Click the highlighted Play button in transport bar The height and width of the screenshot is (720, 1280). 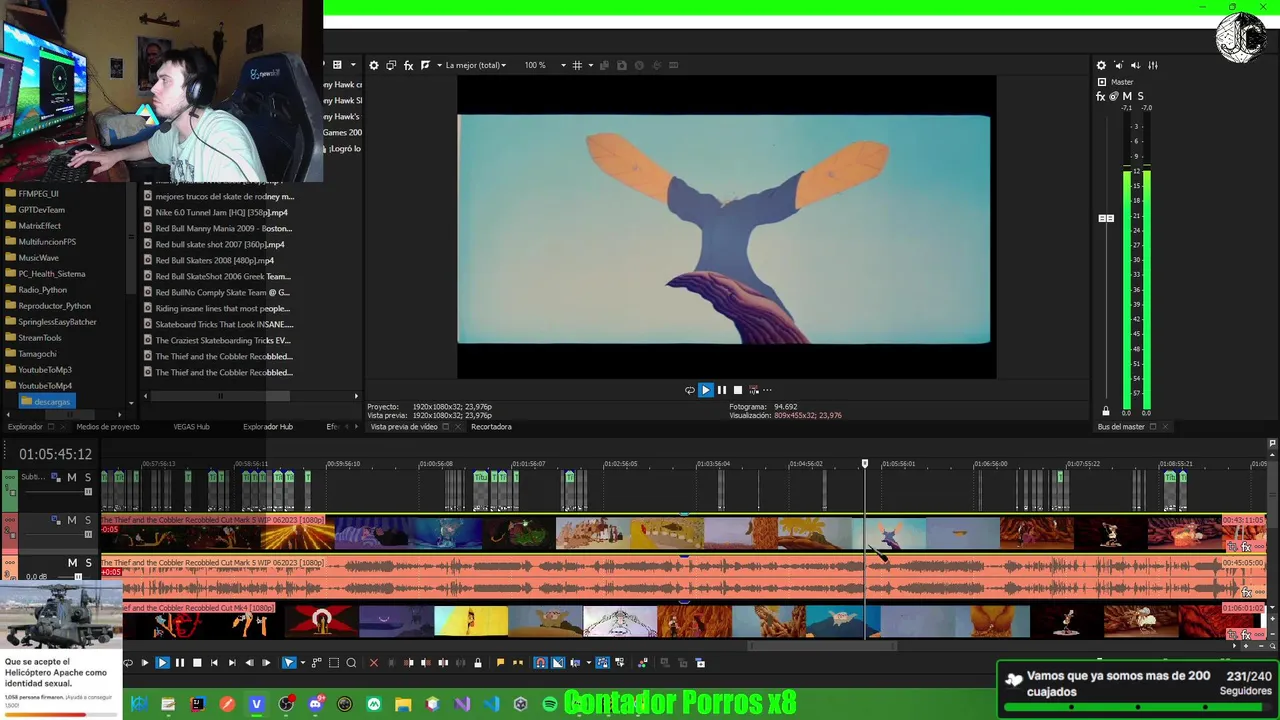(x=162, y=663)
